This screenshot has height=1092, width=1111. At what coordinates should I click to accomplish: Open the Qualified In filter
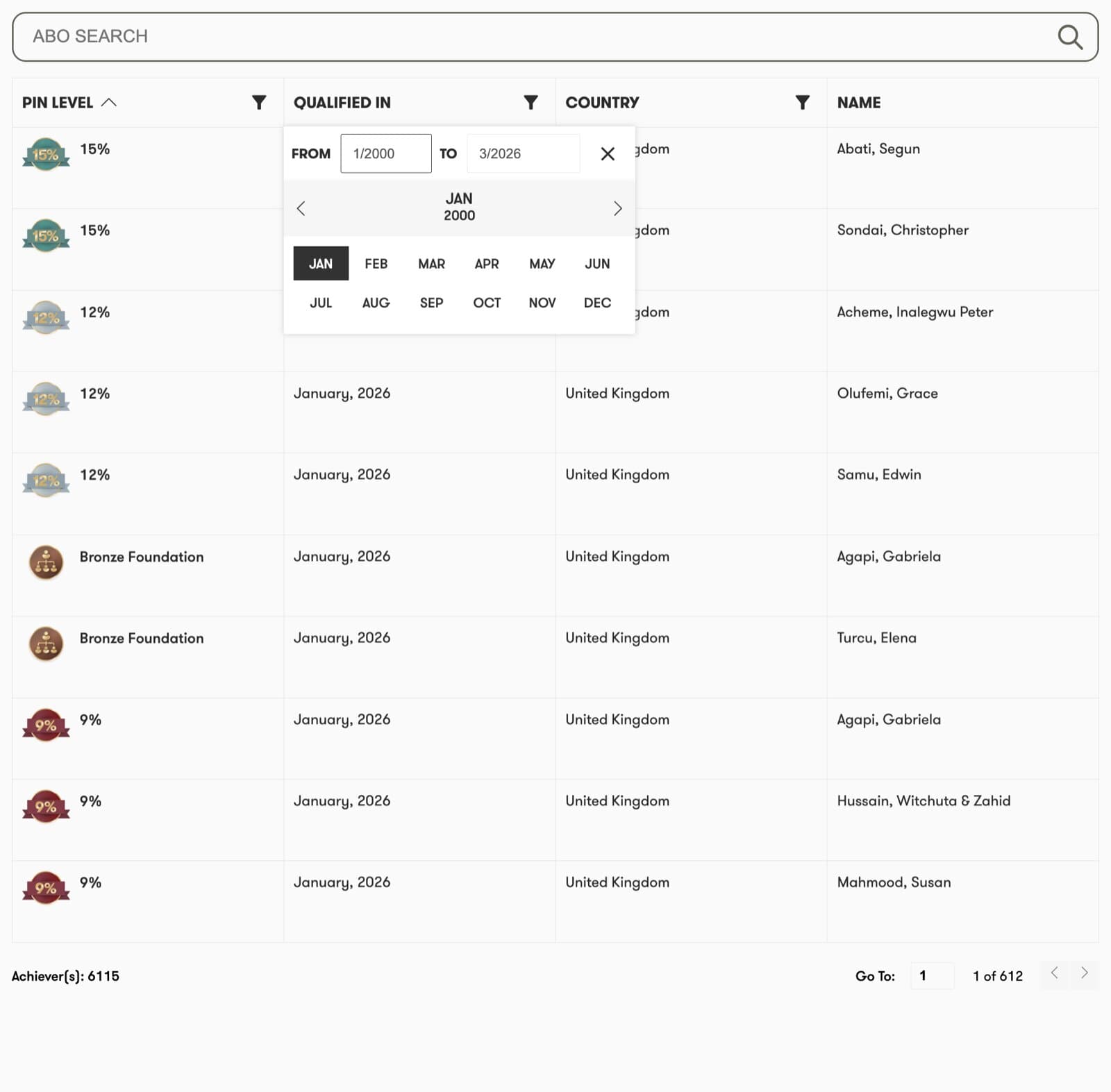pos(531,103)
